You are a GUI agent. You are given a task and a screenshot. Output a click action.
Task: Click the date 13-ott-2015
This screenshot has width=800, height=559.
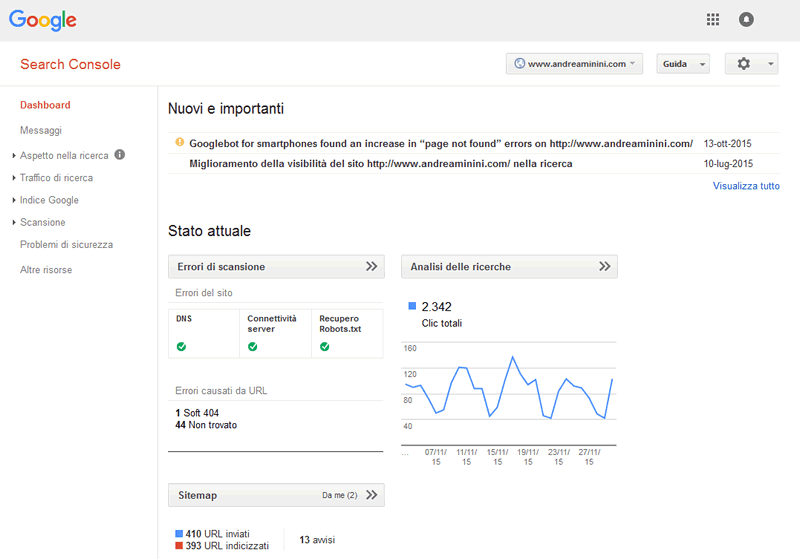(728, 144)
